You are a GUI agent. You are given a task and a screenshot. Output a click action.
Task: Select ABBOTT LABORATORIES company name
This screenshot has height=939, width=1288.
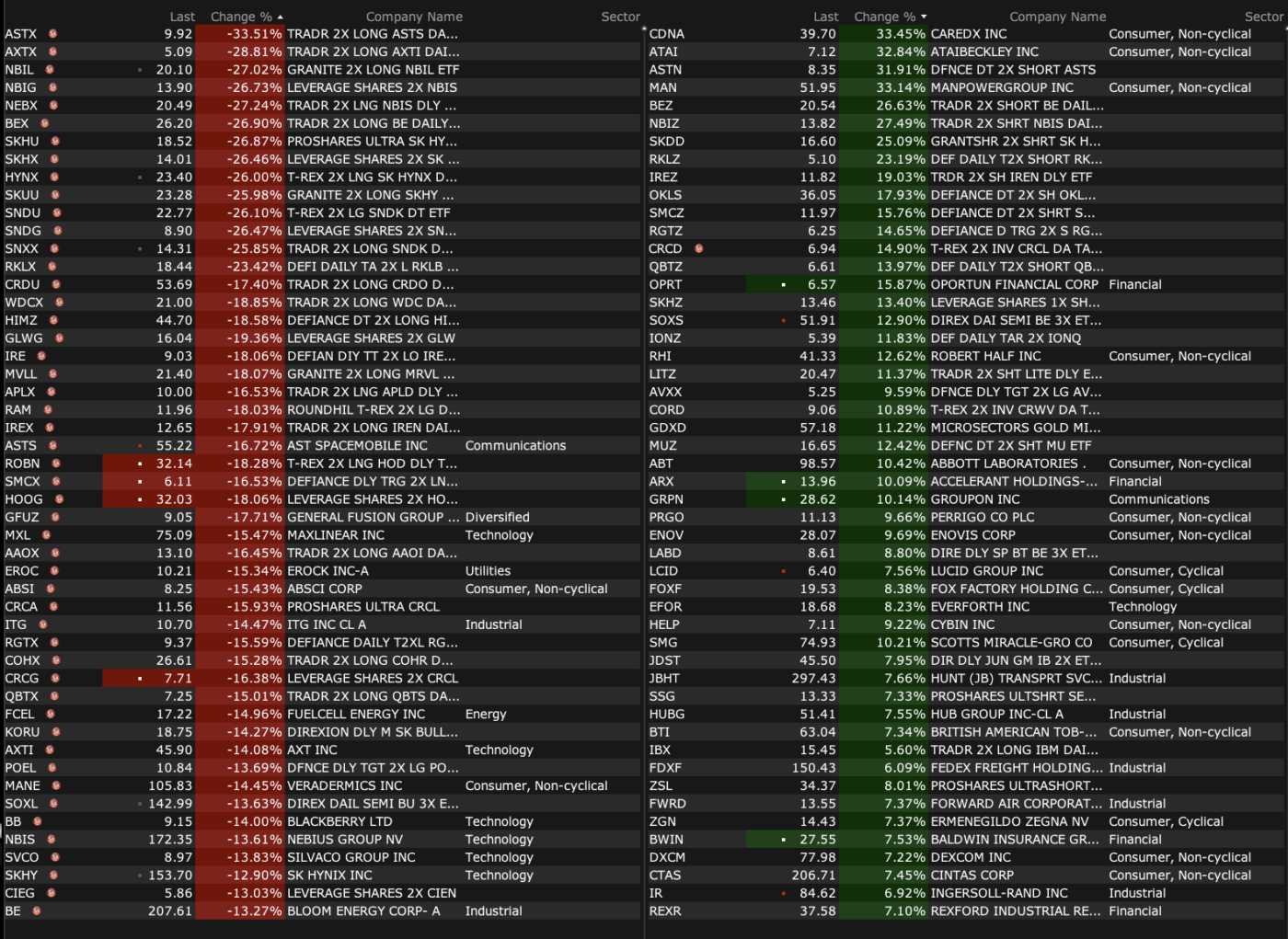coord(1008,464)
